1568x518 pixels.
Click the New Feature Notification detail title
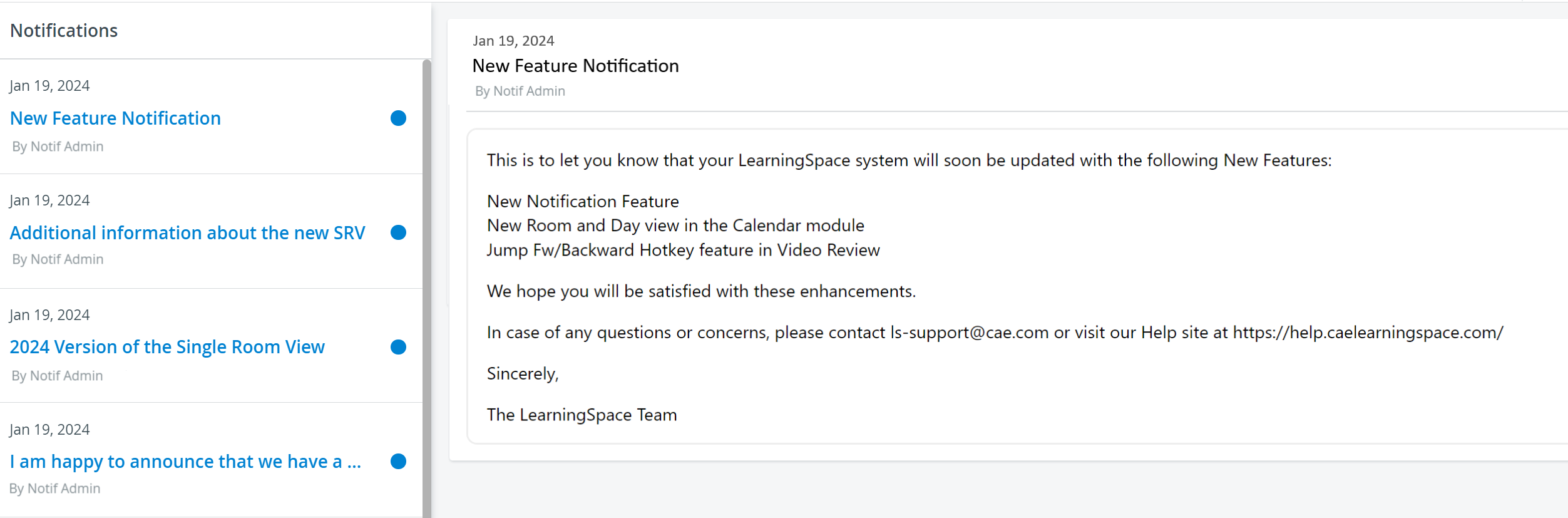click(x=575, y=66)
